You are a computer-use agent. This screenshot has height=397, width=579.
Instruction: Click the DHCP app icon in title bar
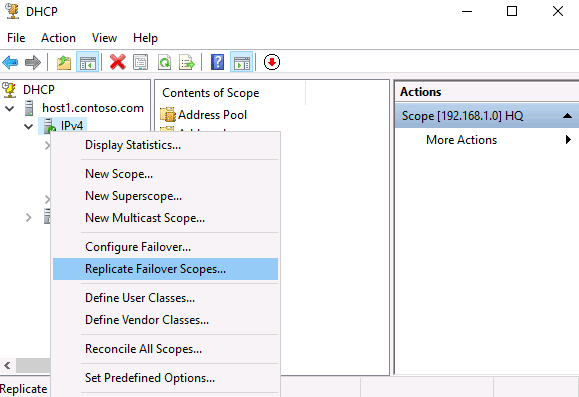coord(13,11)
